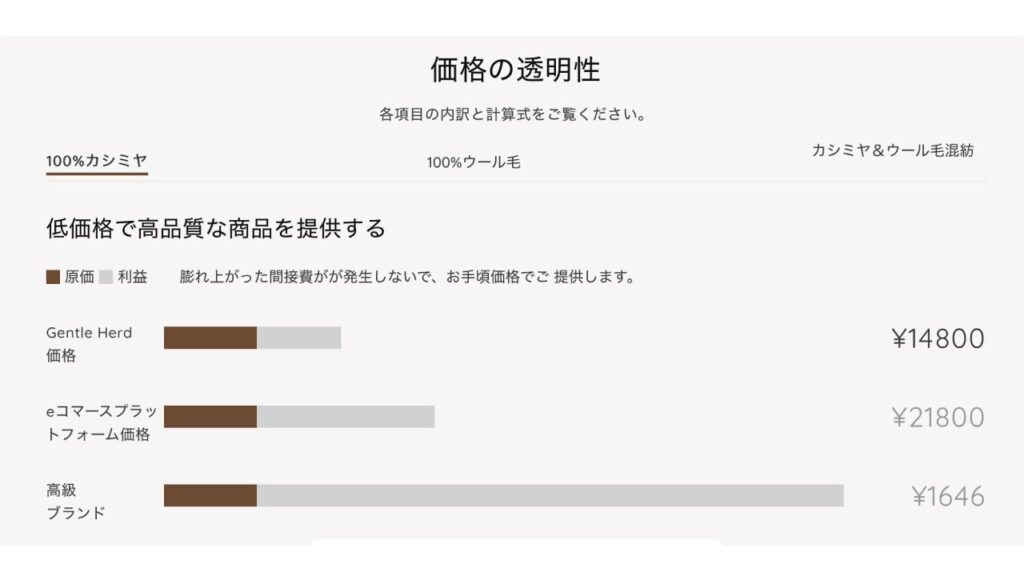Image resolution: width=1024 pixels, height=576 pixels.
Task: Click the 価格の透明性 heading
Action: [515, 69]
